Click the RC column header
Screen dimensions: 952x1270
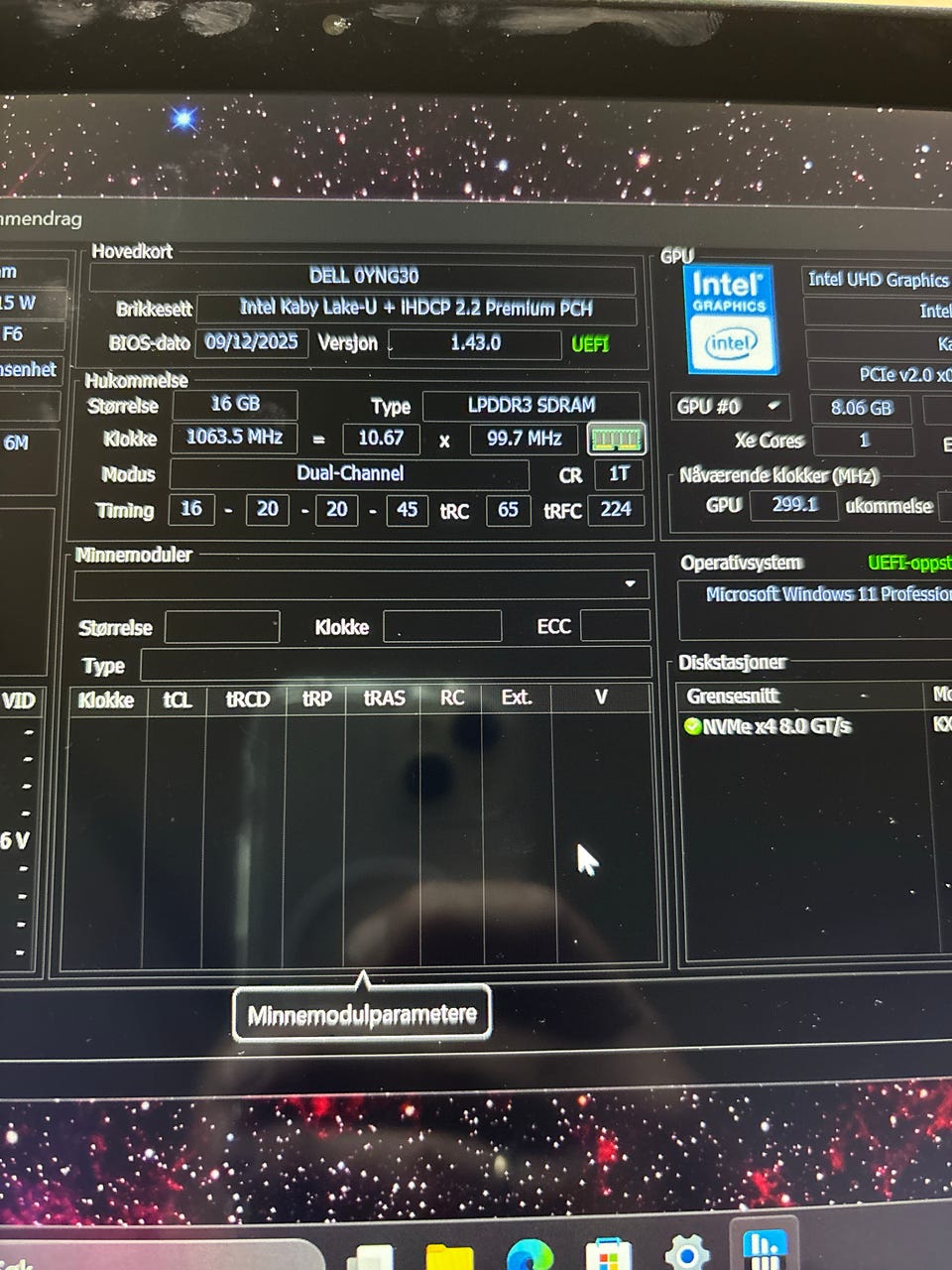click(452, 698)
